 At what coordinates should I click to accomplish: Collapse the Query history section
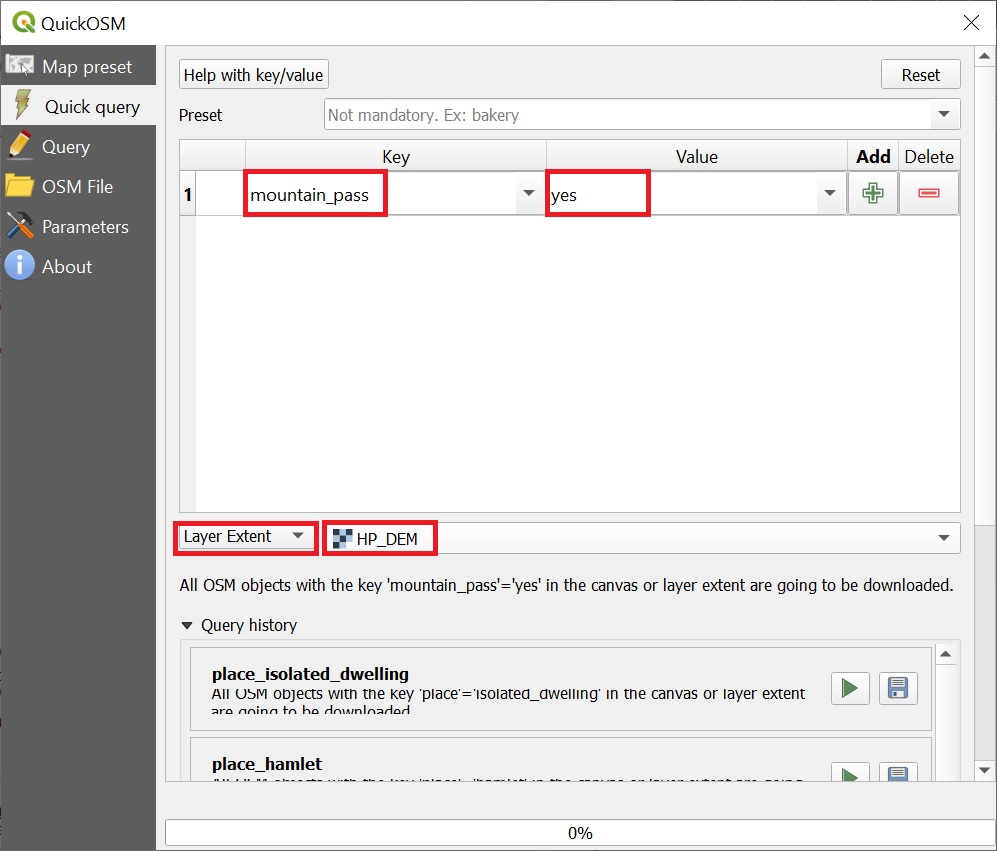click(187, 625)
